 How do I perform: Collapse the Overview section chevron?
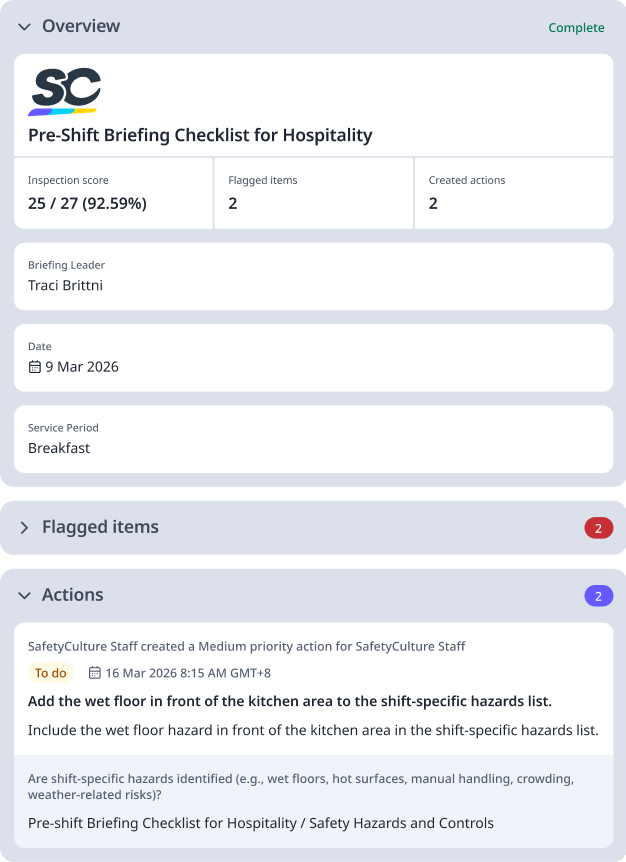24,27
